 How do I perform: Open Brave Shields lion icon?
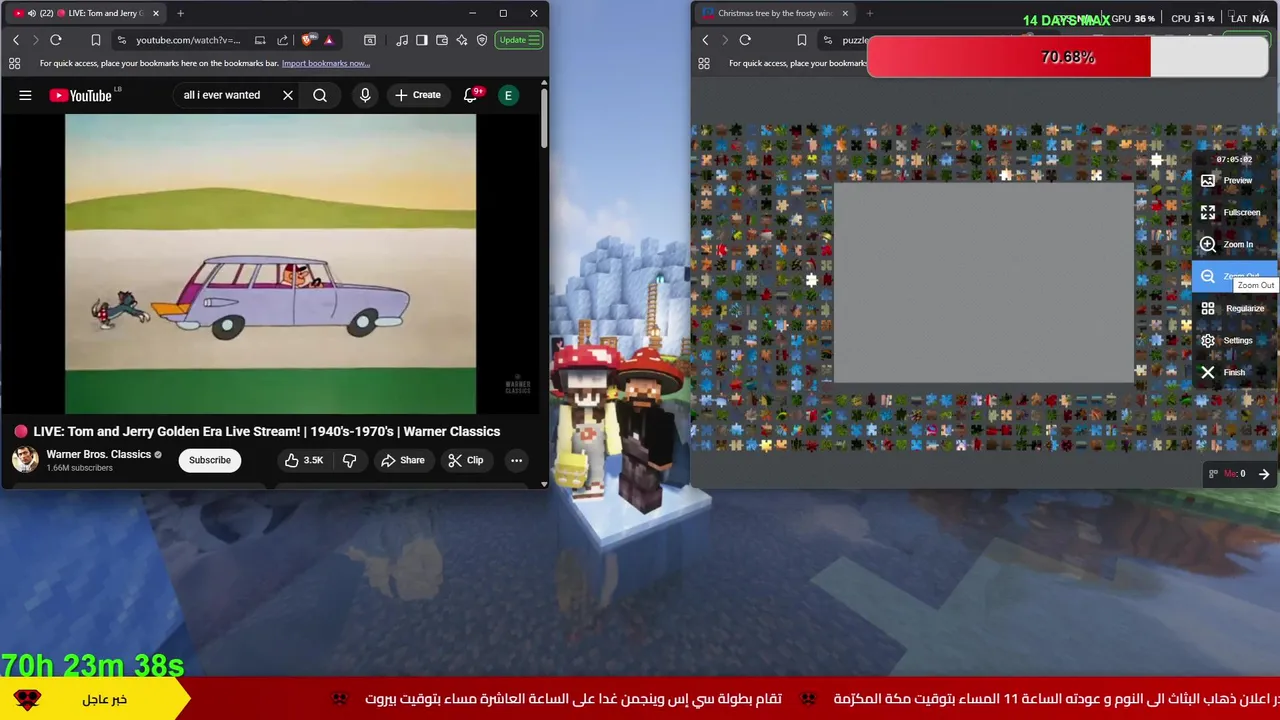point(307,40)
